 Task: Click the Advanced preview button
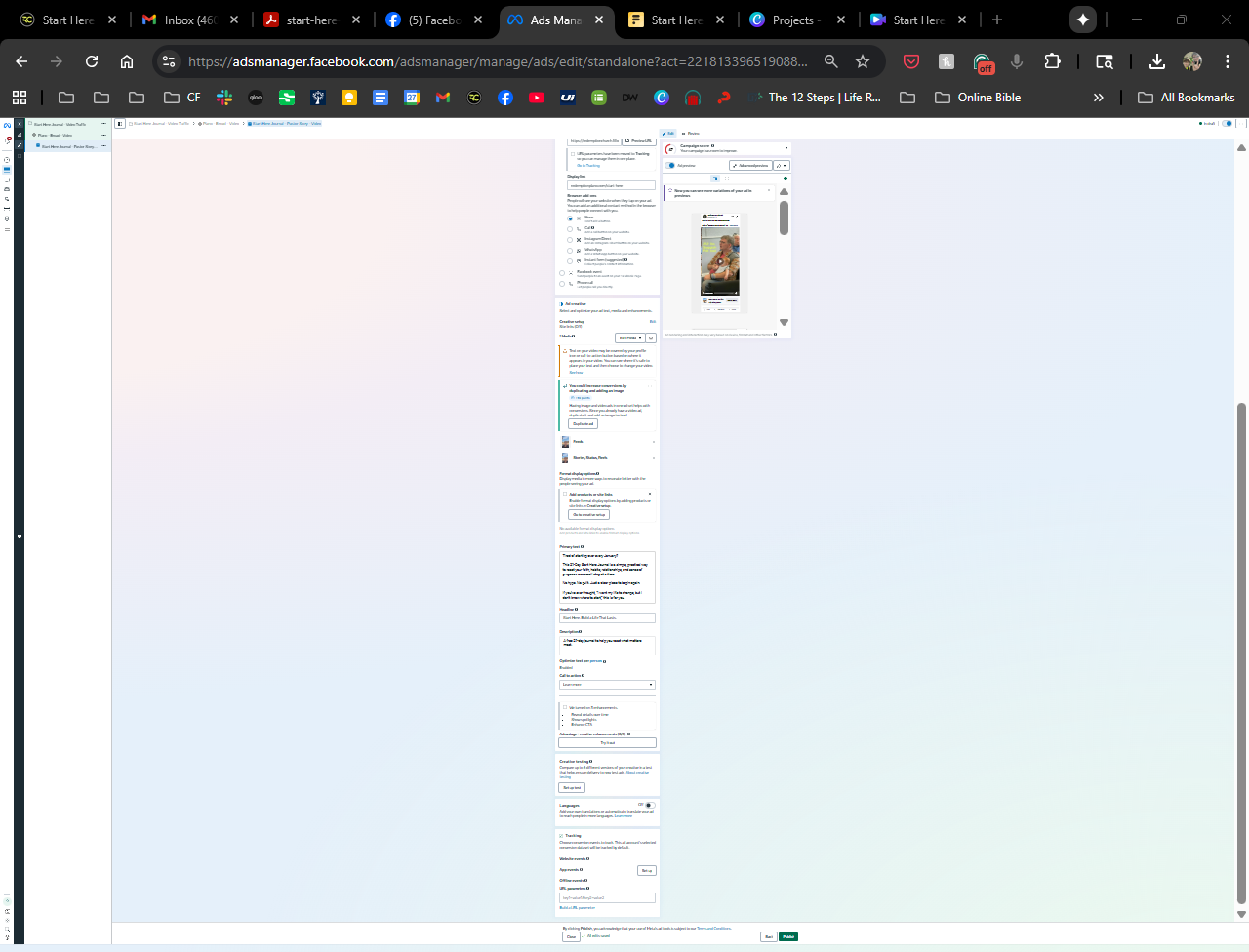(x=750, y=165)
